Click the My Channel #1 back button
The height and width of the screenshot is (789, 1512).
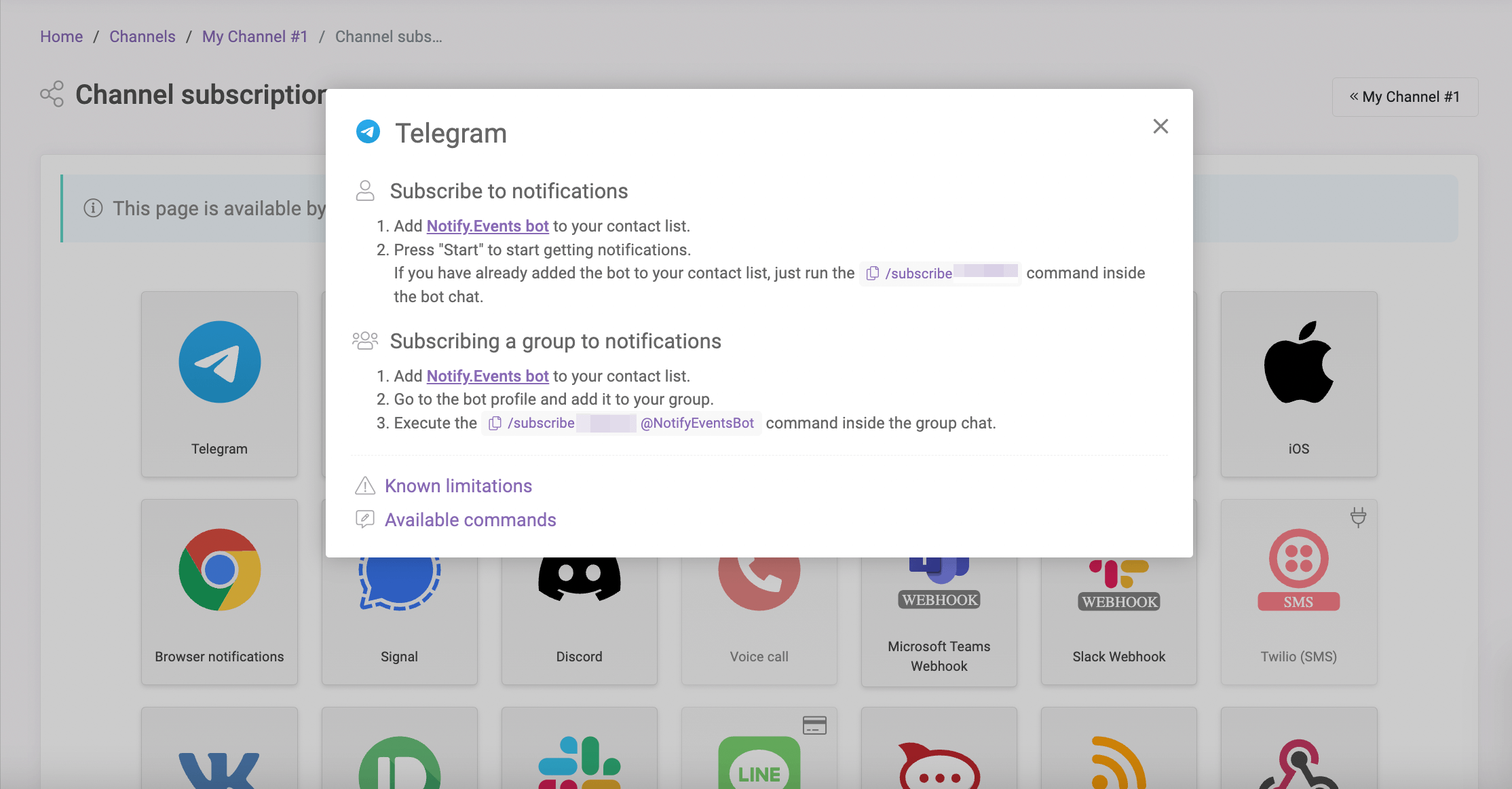(x=1405, y=97)
